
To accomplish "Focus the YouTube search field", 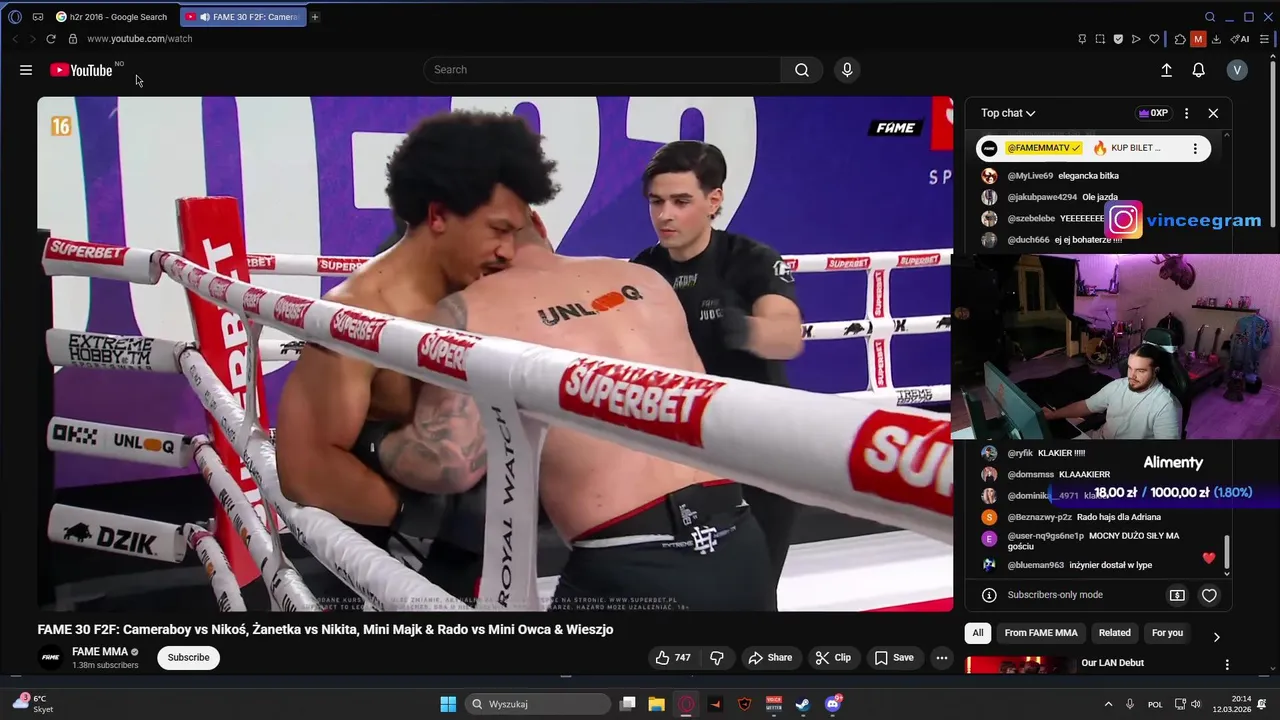I will (603, 70).
